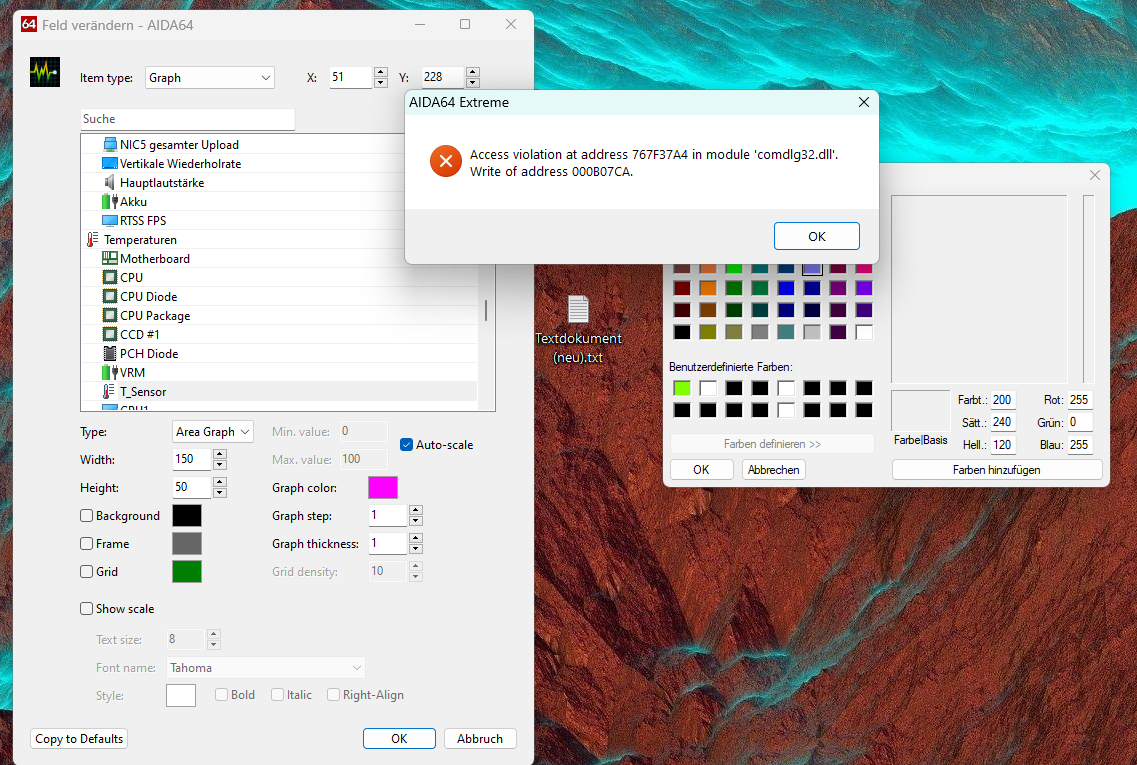The width and height of the screenshot is (1137, 765).
Task: Click Abbrechen in the color picker dialog
Action: pyautogui.click(x=774, y=470)
